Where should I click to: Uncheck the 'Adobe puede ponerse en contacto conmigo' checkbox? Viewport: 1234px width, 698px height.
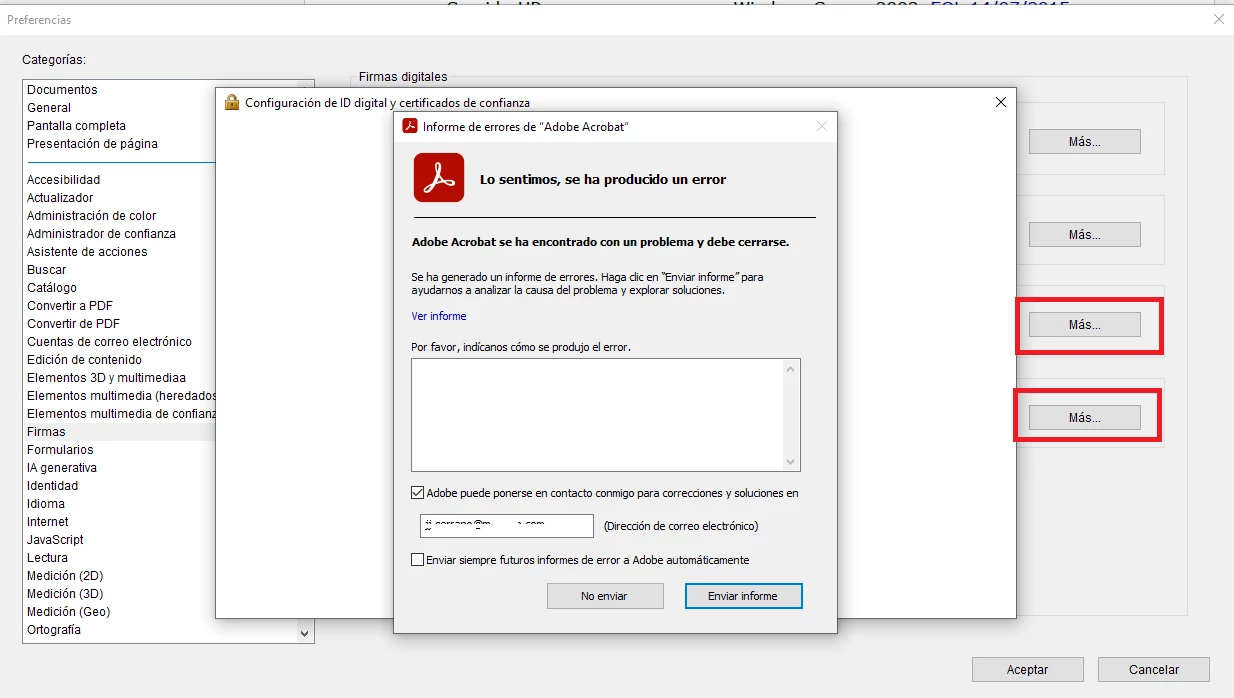417,493
